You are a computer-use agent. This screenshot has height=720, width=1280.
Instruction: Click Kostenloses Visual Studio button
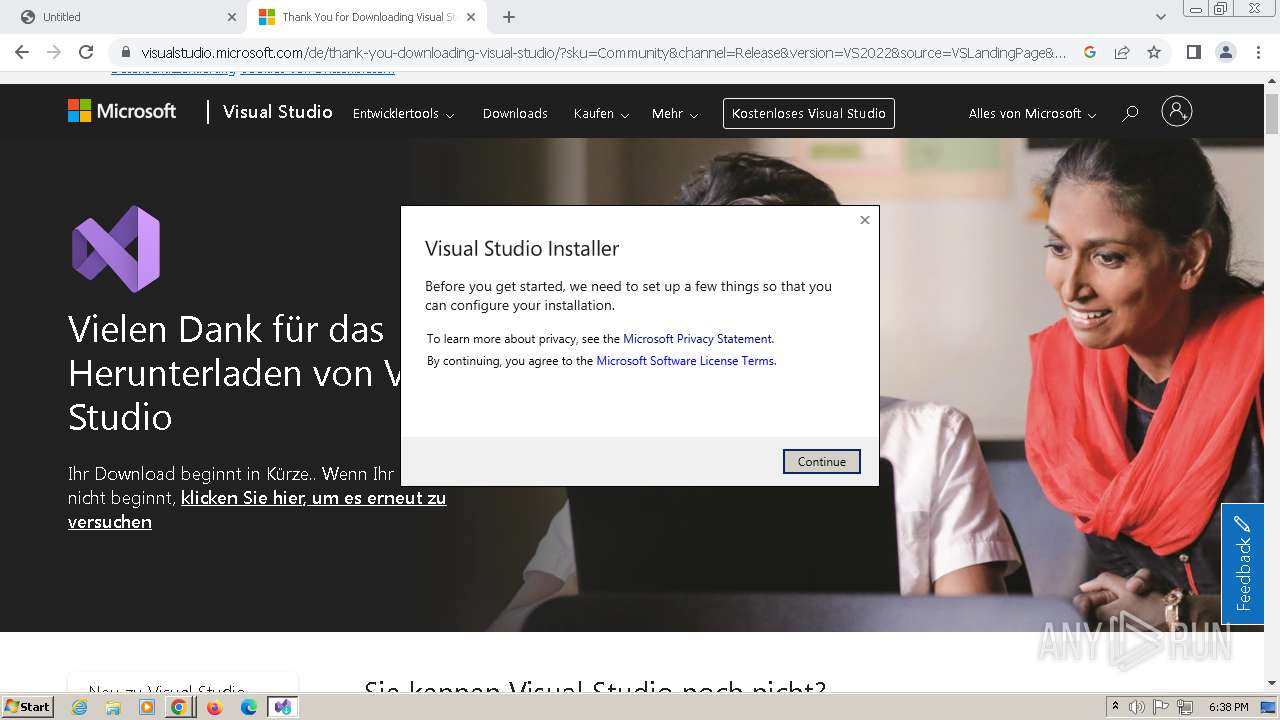pos(809,113)
